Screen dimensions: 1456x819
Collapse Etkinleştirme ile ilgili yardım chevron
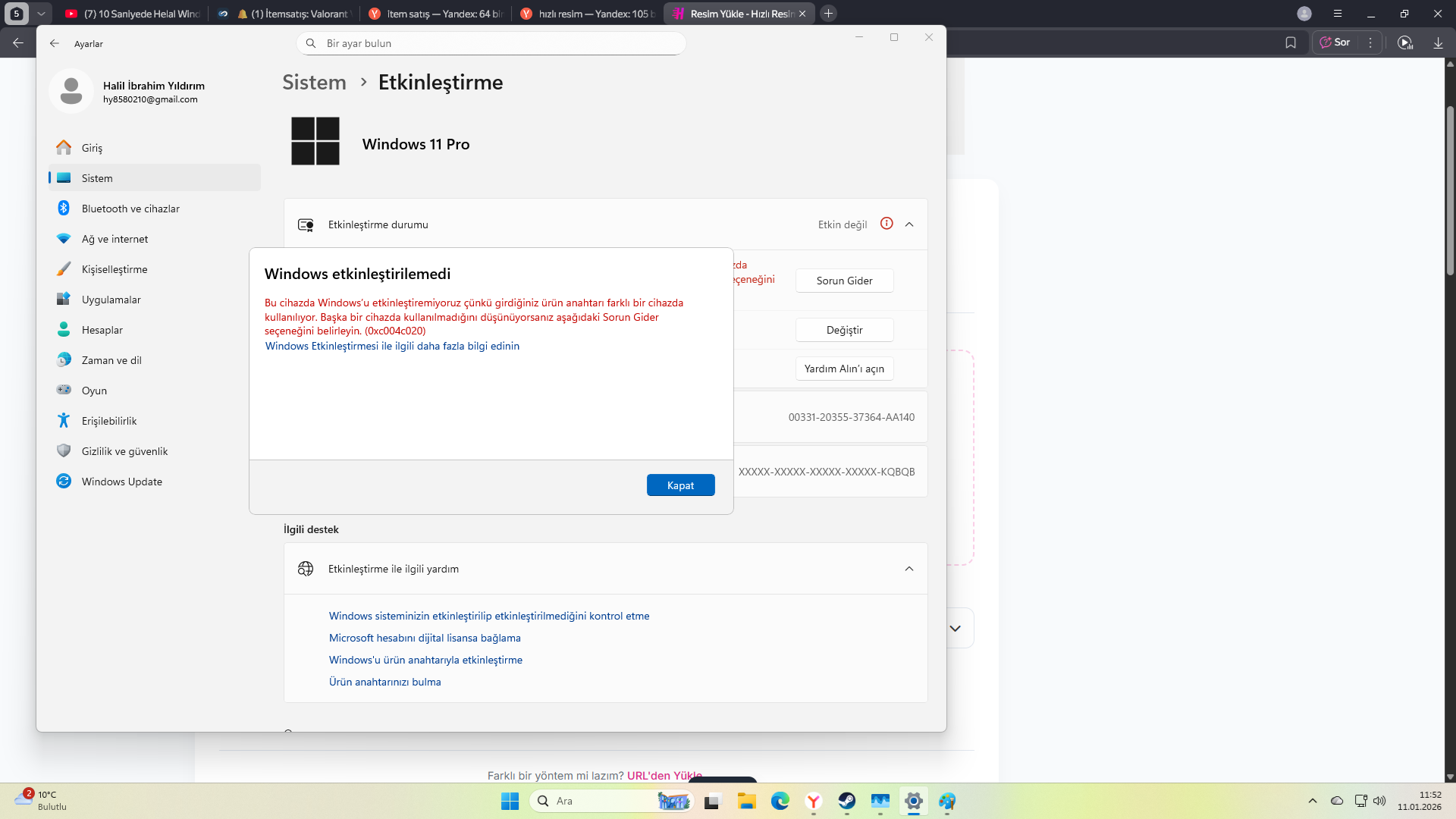909,569
